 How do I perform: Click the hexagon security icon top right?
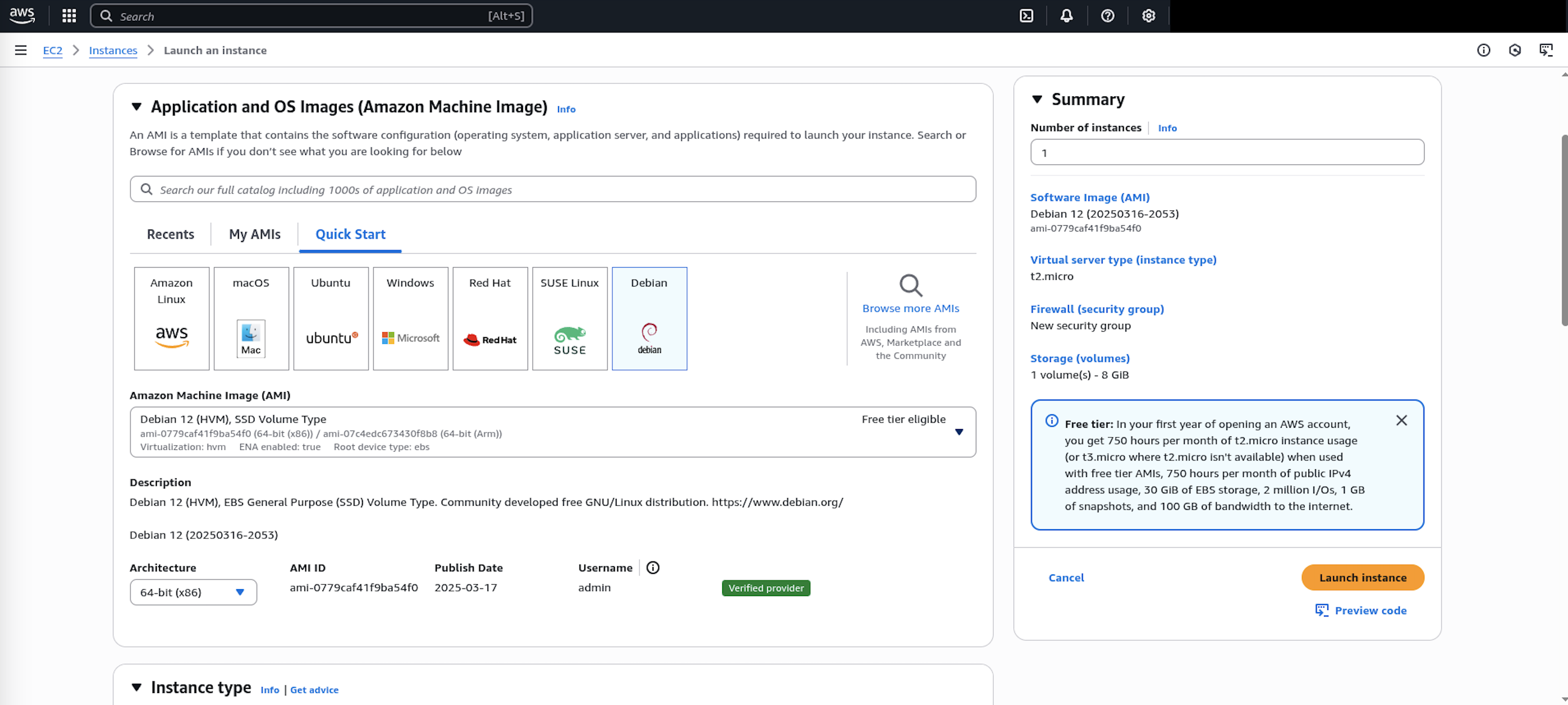tap(1515, 50)
